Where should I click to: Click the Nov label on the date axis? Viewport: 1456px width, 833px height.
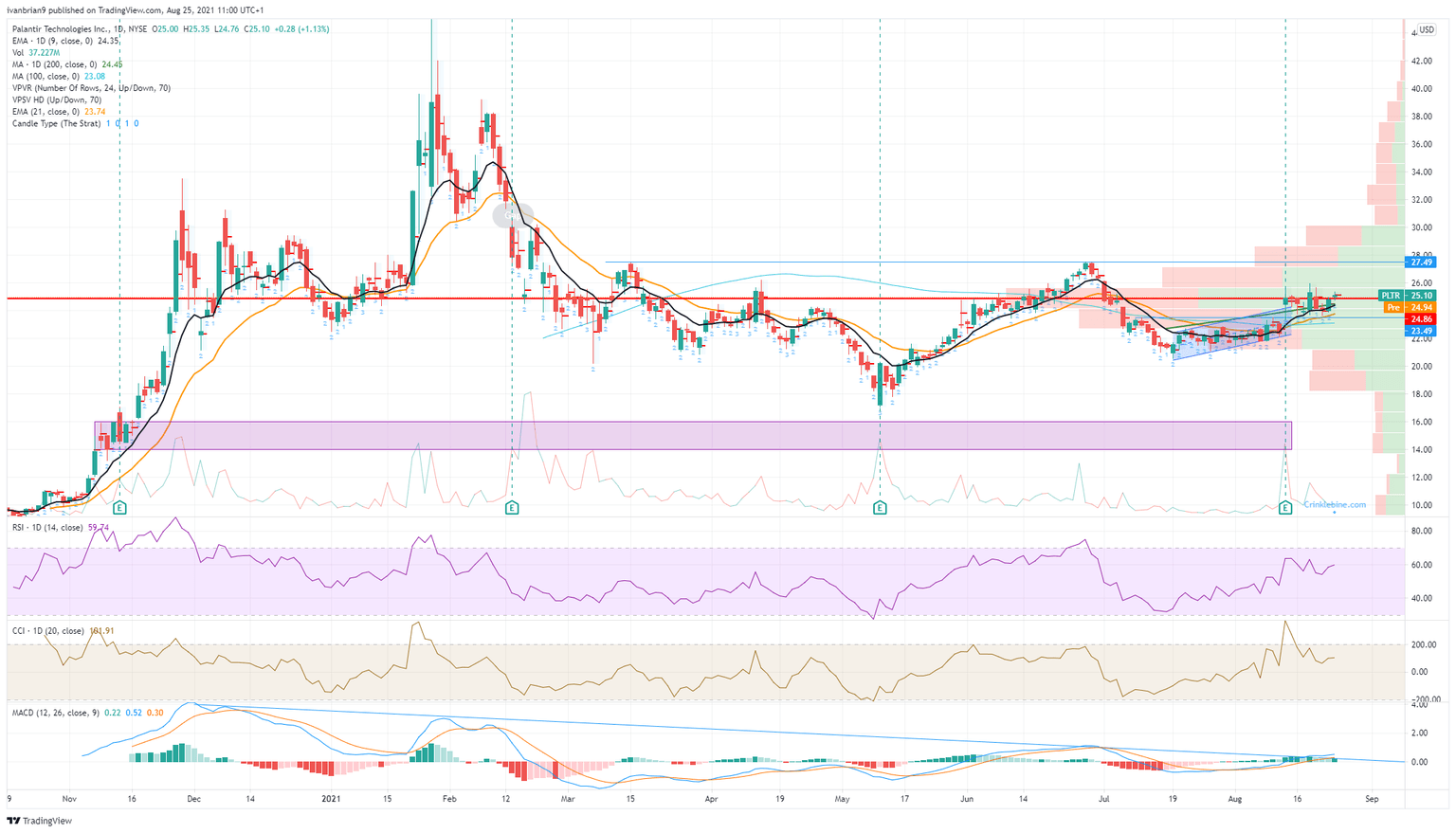(x=67, y=800)
